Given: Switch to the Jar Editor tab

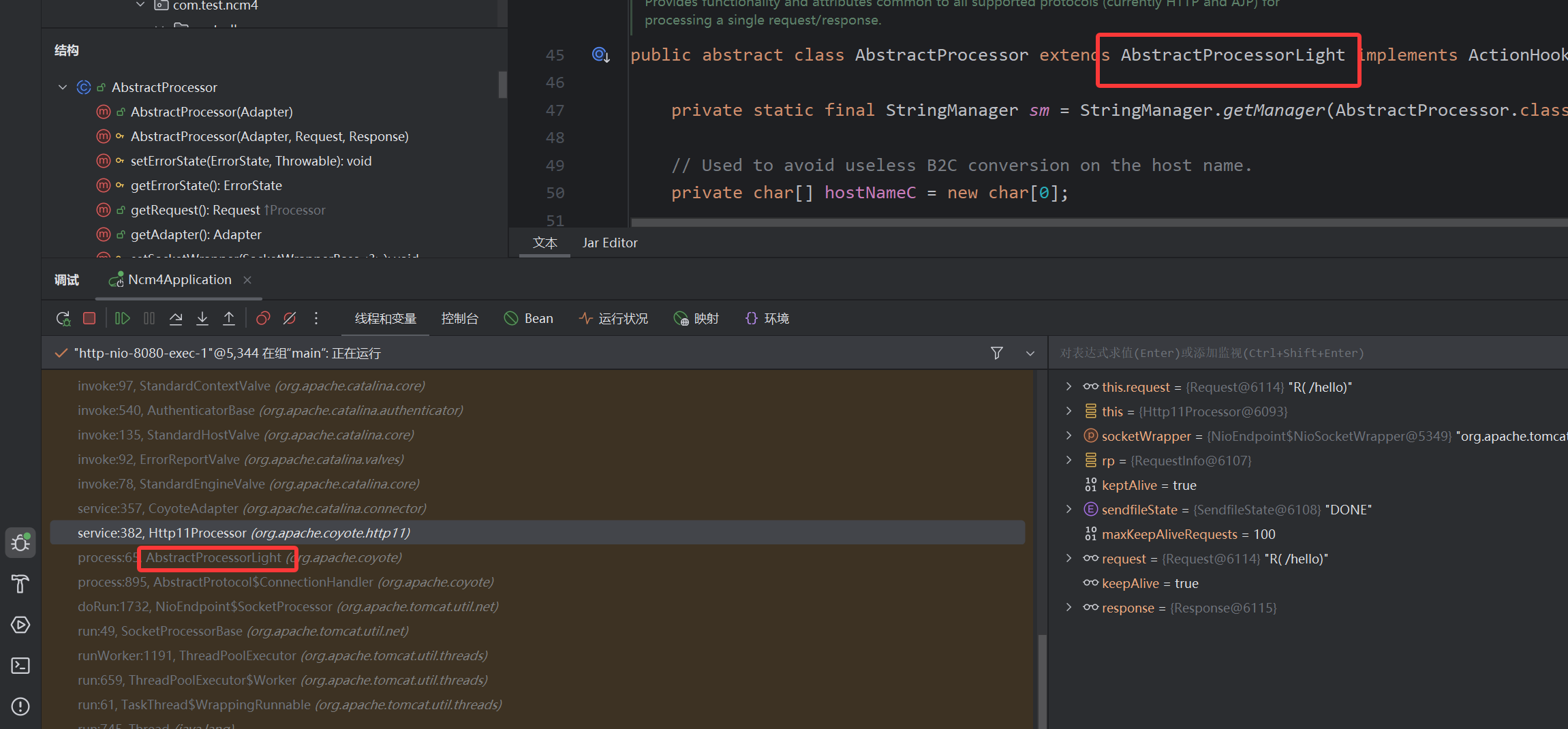Looking at the screenshot, I should (609, 243).
